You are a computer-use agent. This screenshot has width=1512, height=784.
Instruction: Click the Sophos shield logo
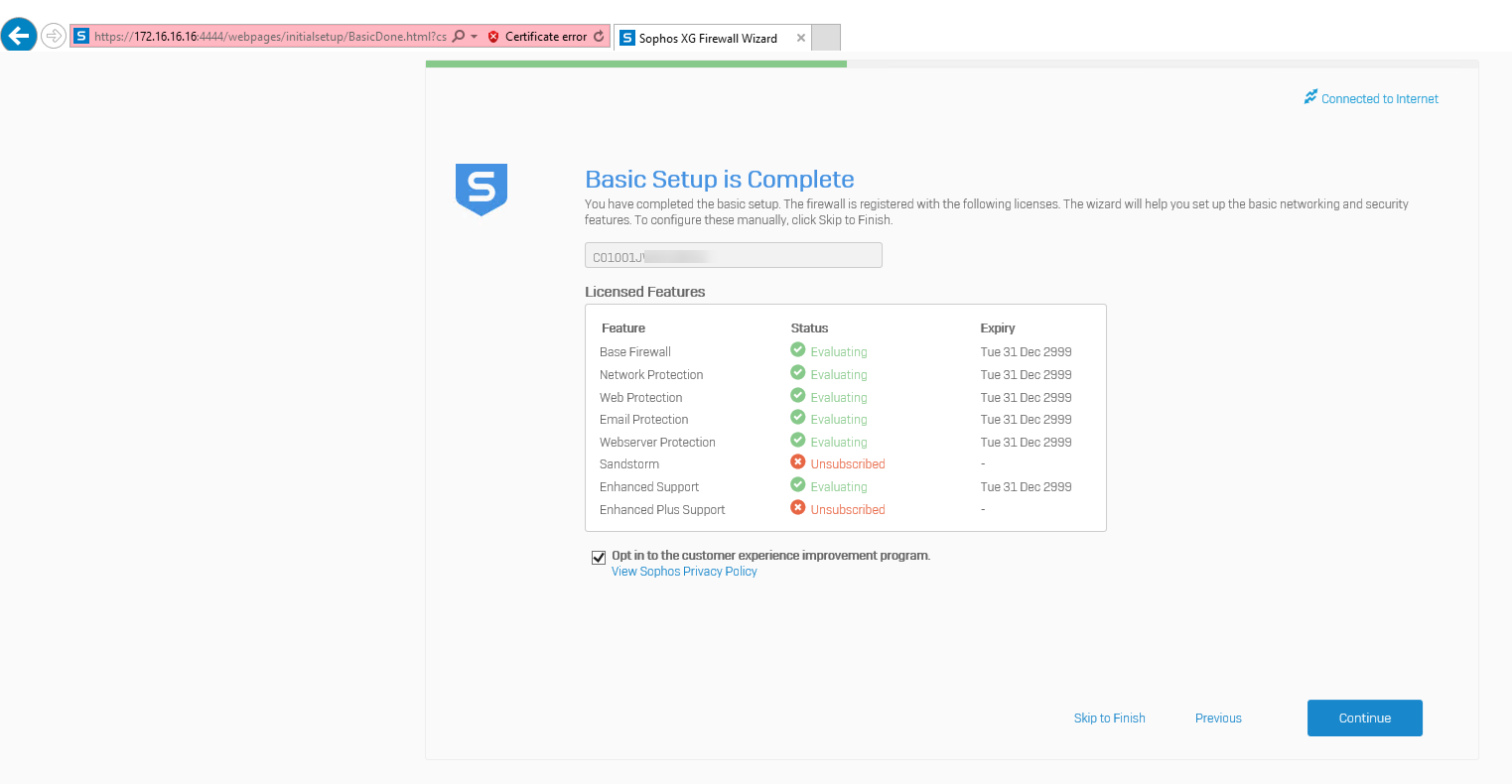coord(481,190)
